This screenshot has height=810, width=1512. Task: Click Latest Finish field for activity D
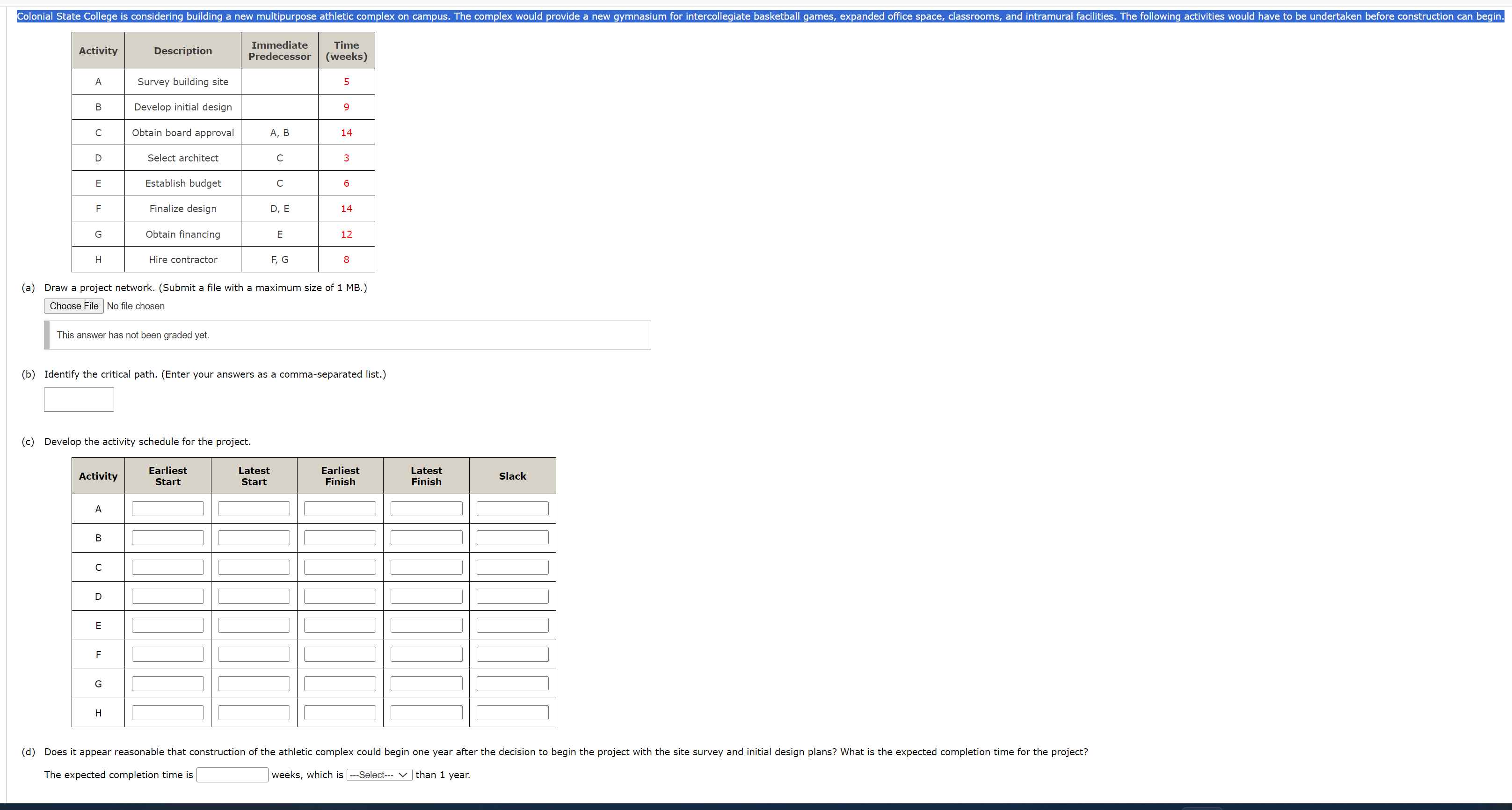(426, 596)
